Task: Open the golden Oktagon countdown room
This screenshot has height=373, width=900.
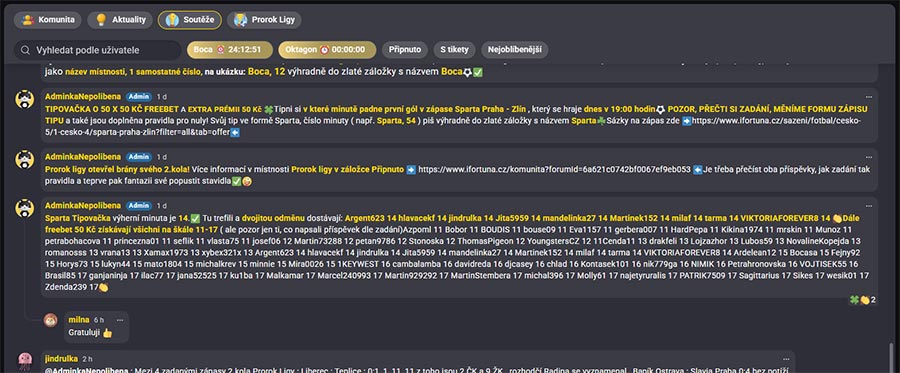Action: (x=327, y=50)
